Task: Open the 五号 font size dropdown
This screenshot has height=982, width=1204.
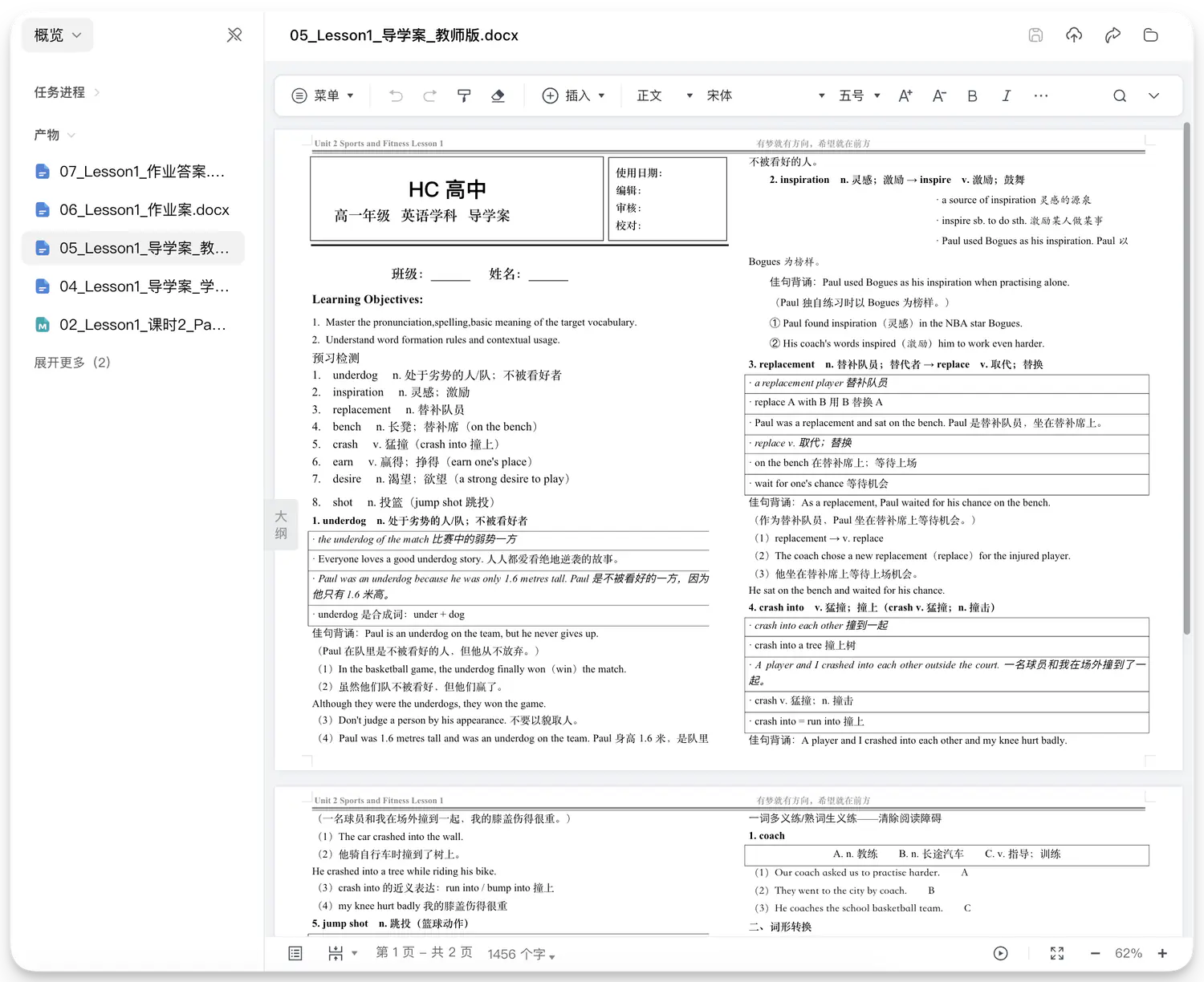Action: pyautogui.click(x=860, y=95)
